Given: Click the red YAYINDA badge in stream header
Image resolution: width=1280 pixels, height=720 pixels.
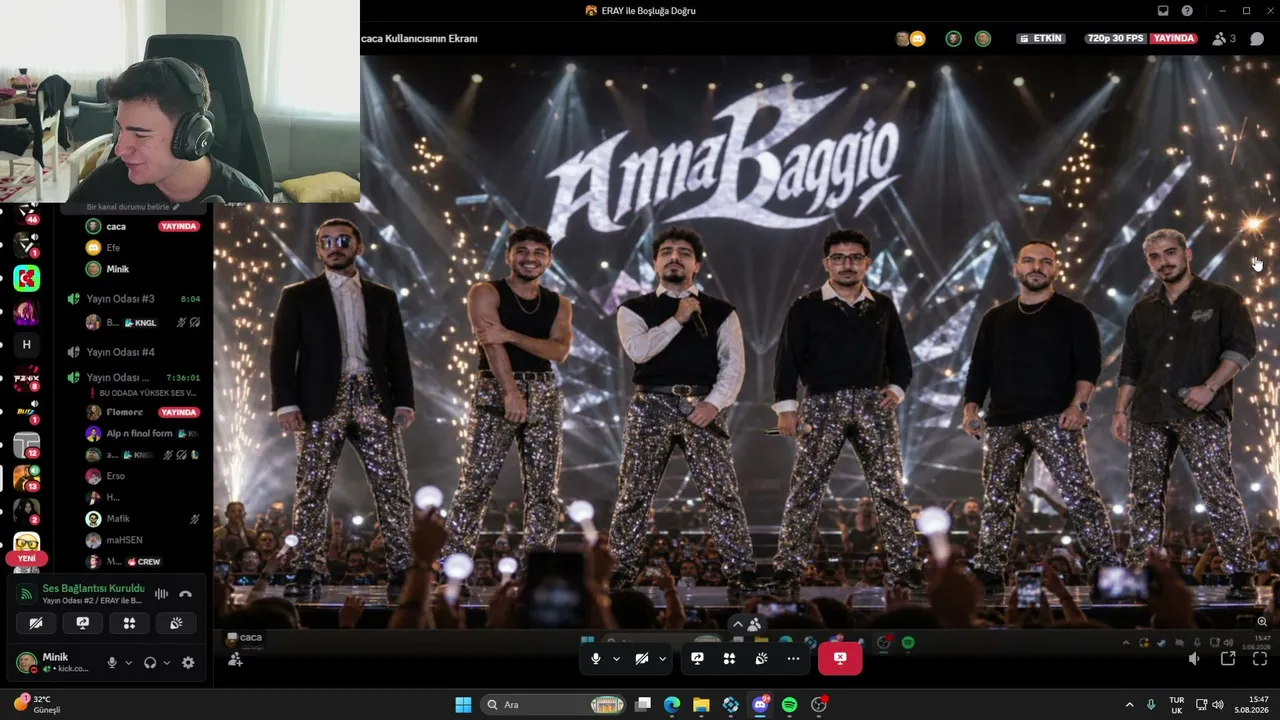Looking at the screenshot, I should (x=1173, y=39).
